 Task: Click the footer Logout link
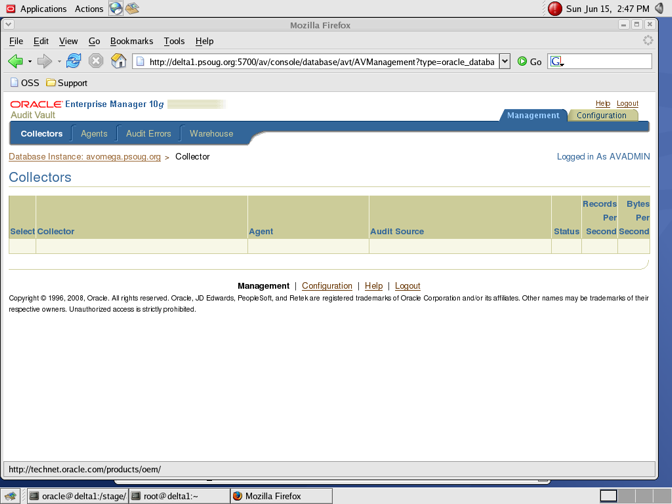click(407, 286)
